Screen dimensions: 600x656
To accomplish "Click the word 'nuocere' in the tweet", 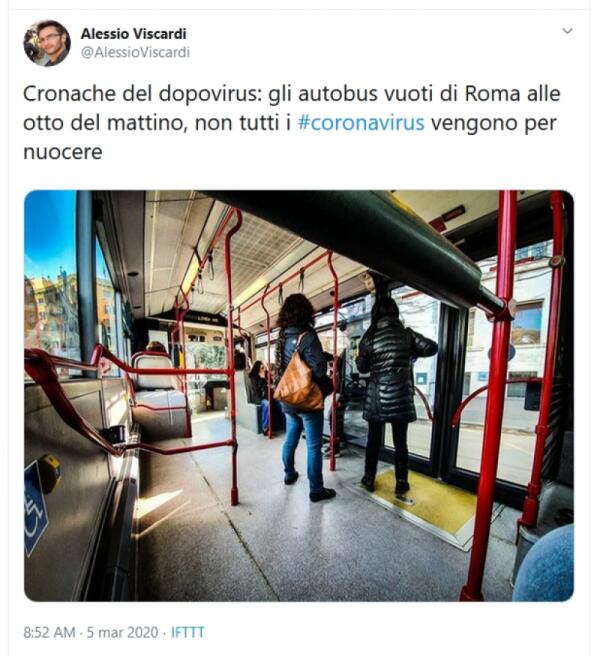I will (x=63, y=152).
